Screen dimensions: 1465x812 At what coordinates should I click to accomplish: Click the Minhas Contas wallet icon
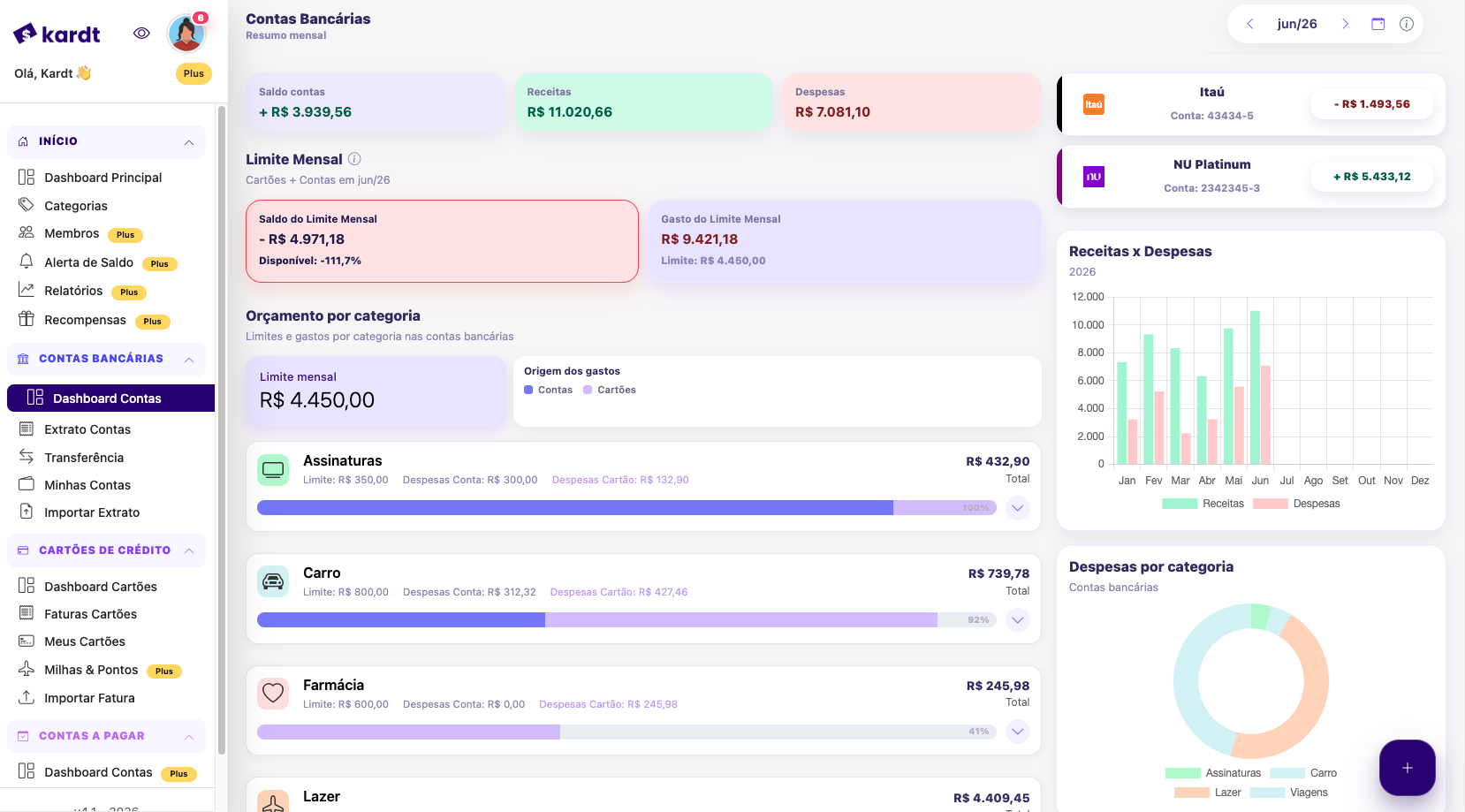coord(27,484)
